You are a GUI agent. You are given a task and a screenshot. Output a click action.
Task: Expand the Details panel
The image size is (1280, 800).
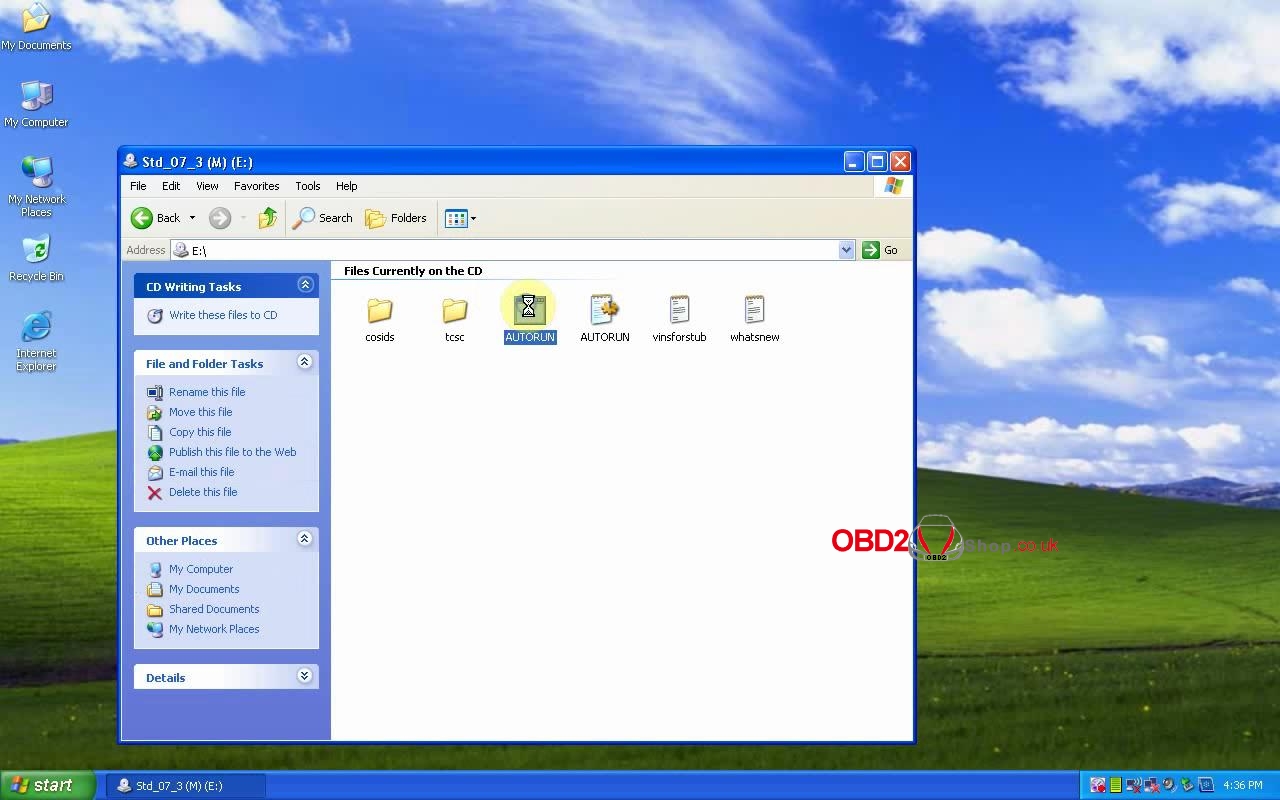point(305,677)
